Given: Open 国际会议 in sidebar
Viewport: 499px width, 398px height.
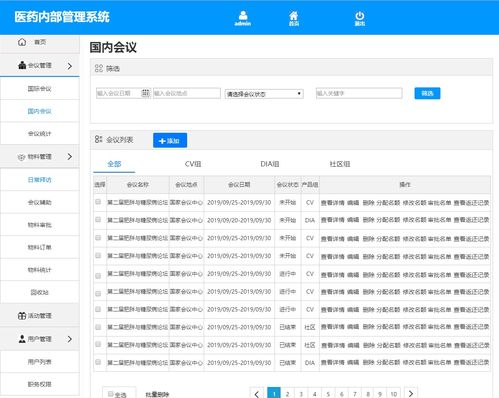Looking at the screenshot, I should pyautogui.click(x=40, y=88).
